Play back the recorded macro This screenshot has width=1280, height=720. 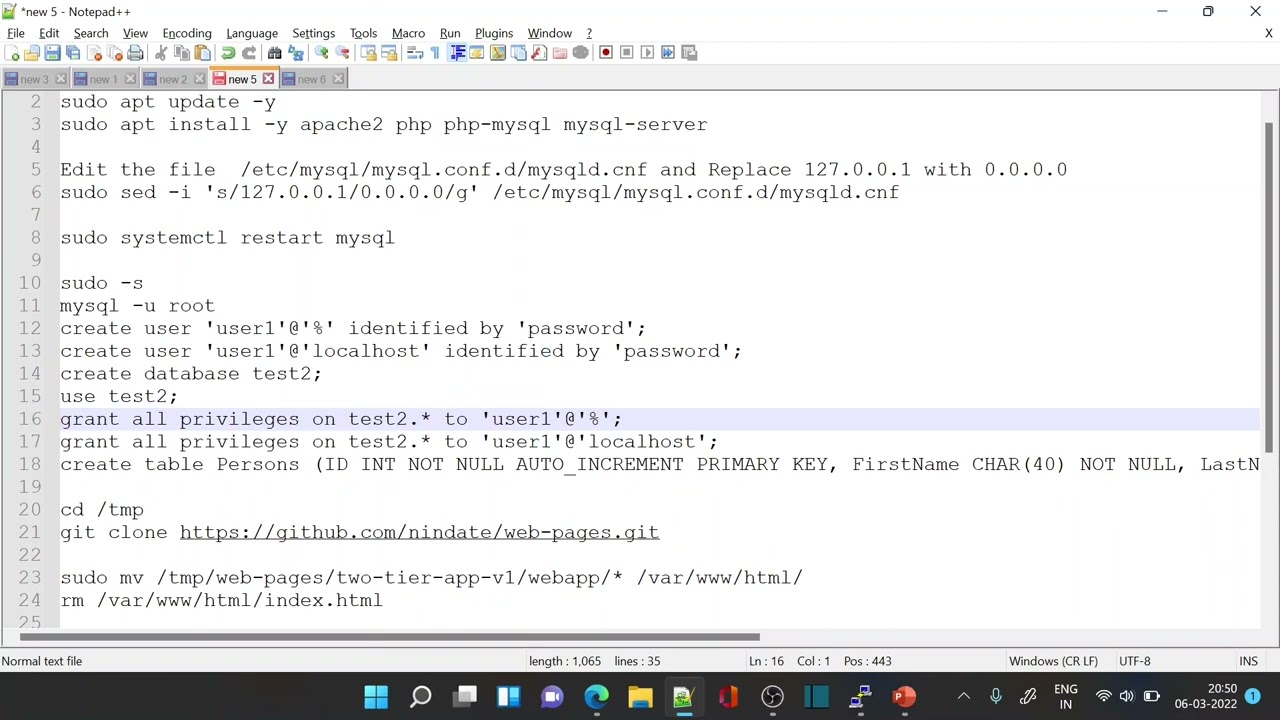coord(647,53)
